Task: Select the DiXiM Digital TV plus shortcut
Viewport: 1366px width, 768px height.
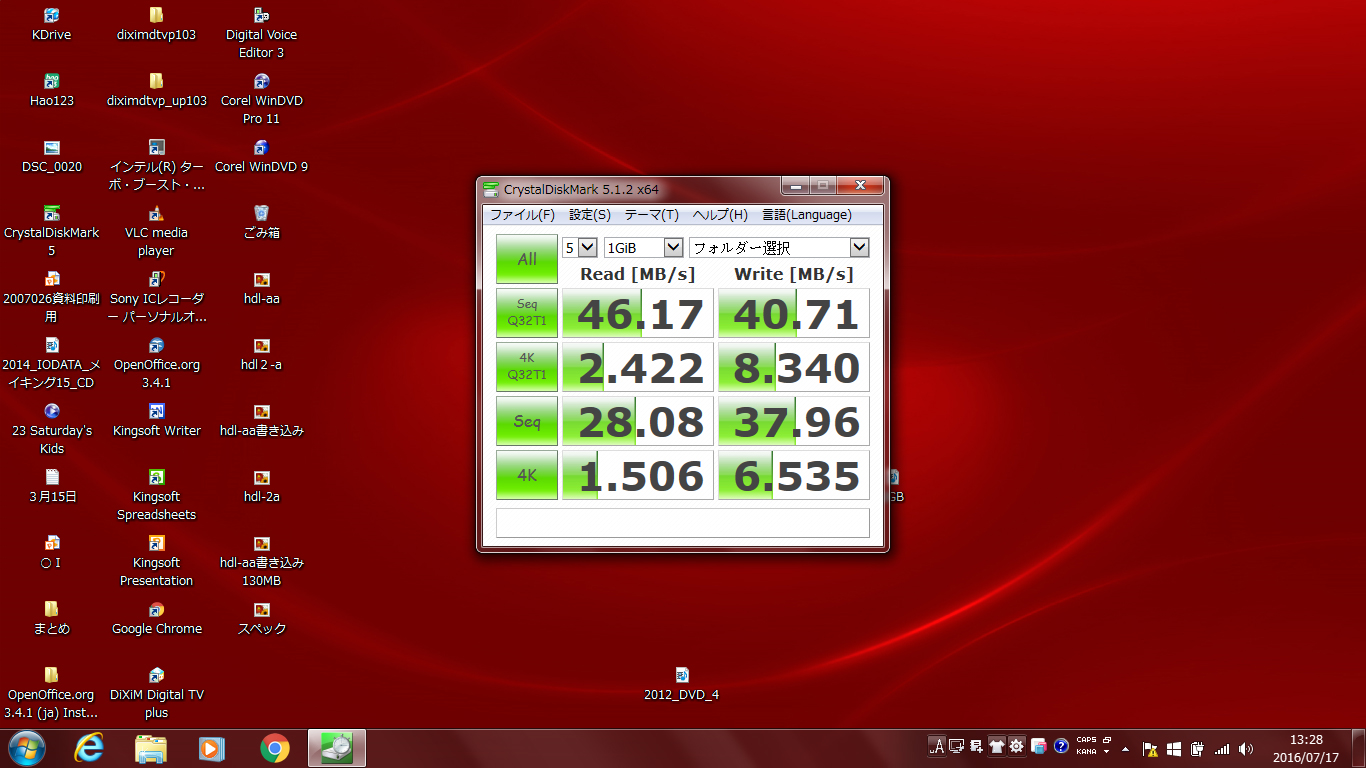Action: pos(156,694)
